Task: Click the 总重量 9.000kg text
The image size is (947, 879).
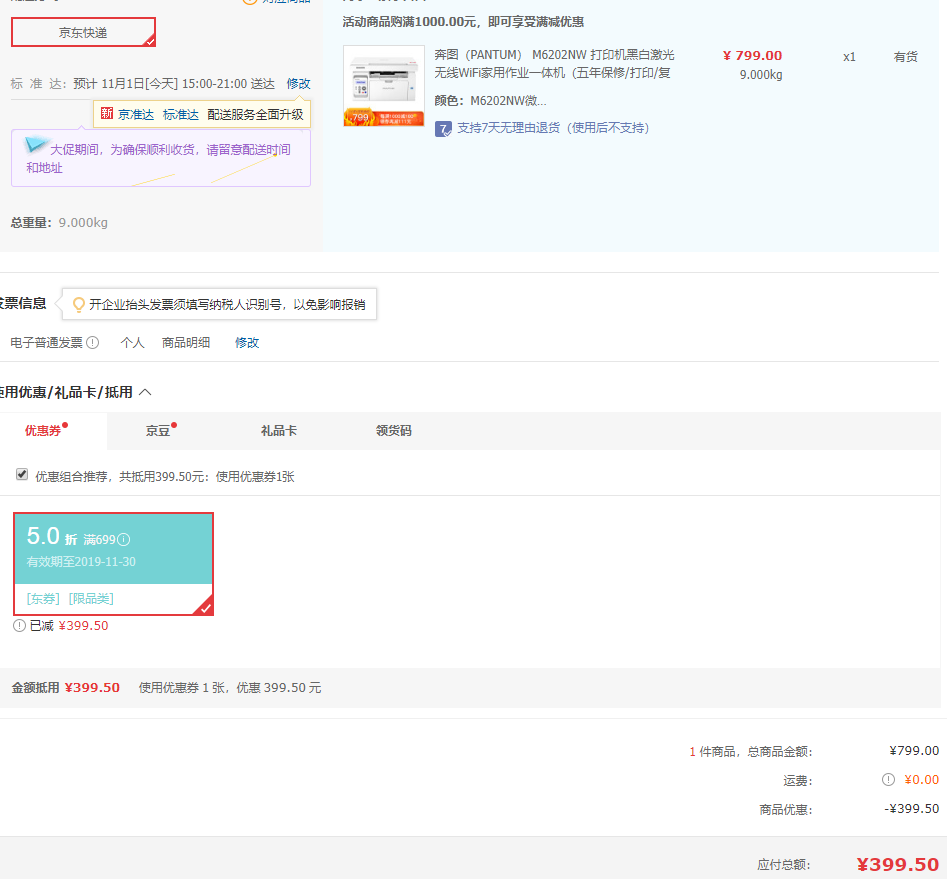Action: pyautogui.click(x=59, y=222)
